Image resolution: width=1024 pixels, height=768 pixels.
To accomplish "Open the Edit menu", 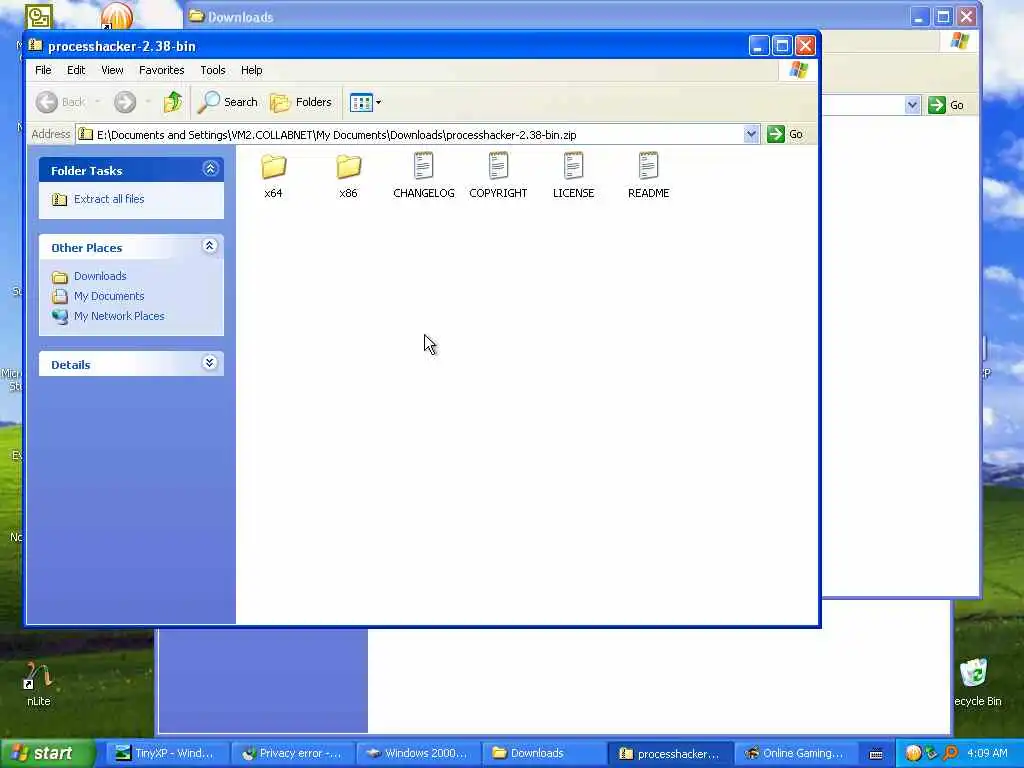I will click(76, 70).
